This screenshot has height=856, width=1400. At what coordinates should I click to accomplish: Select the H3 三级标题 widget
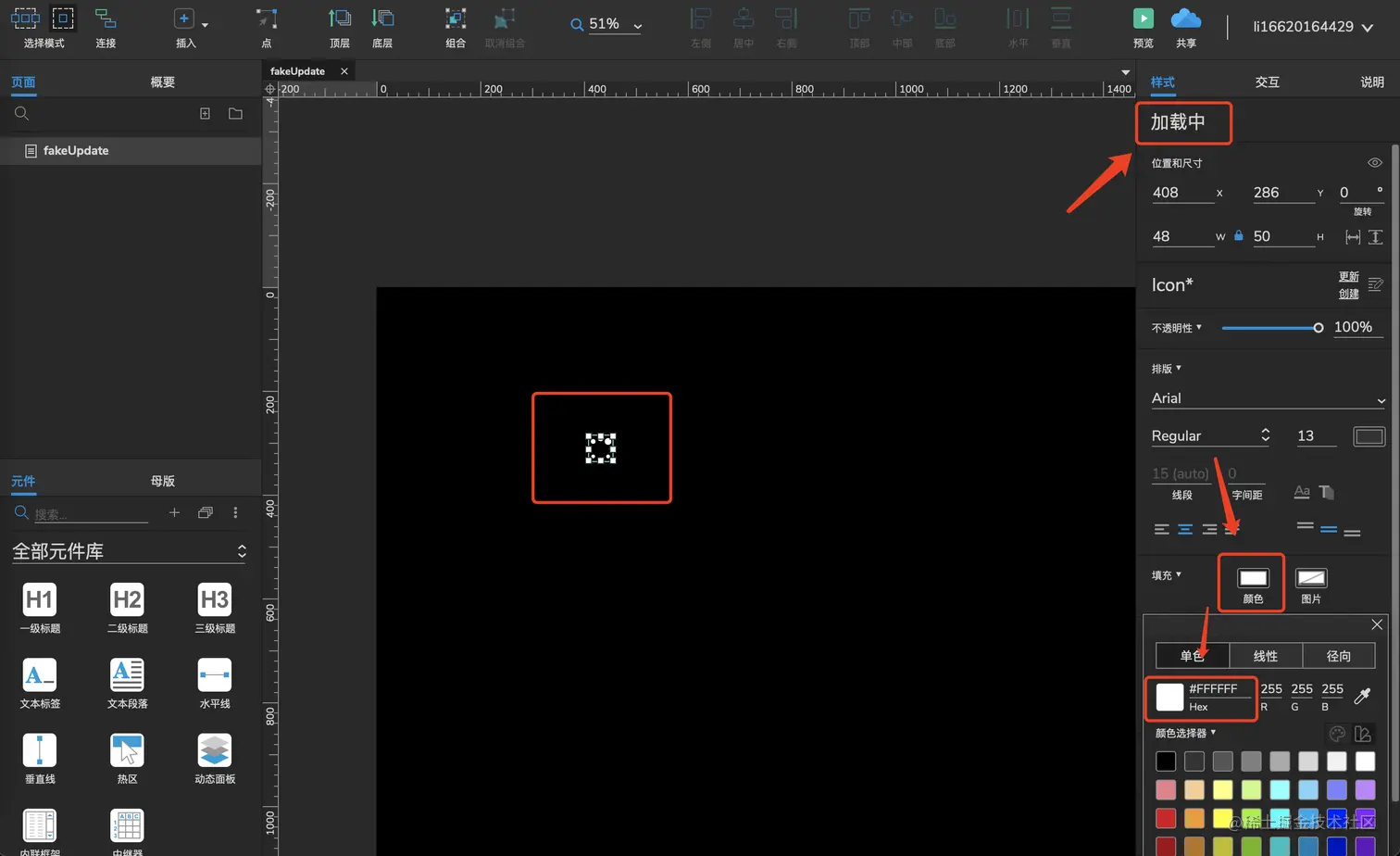pyautogui.click(x=215, y=608)
